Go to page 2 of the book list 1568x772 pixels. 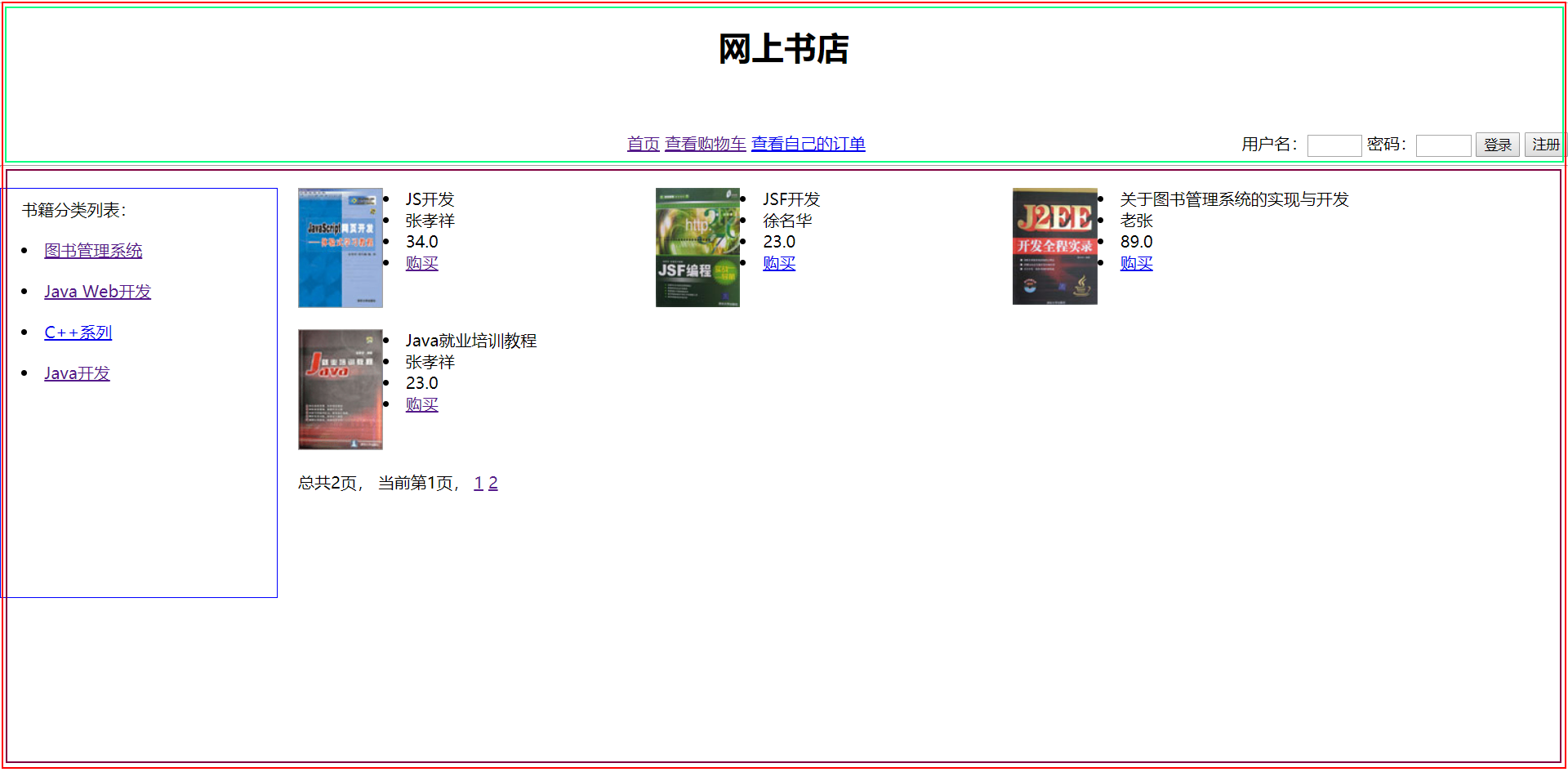coord(493,483)
